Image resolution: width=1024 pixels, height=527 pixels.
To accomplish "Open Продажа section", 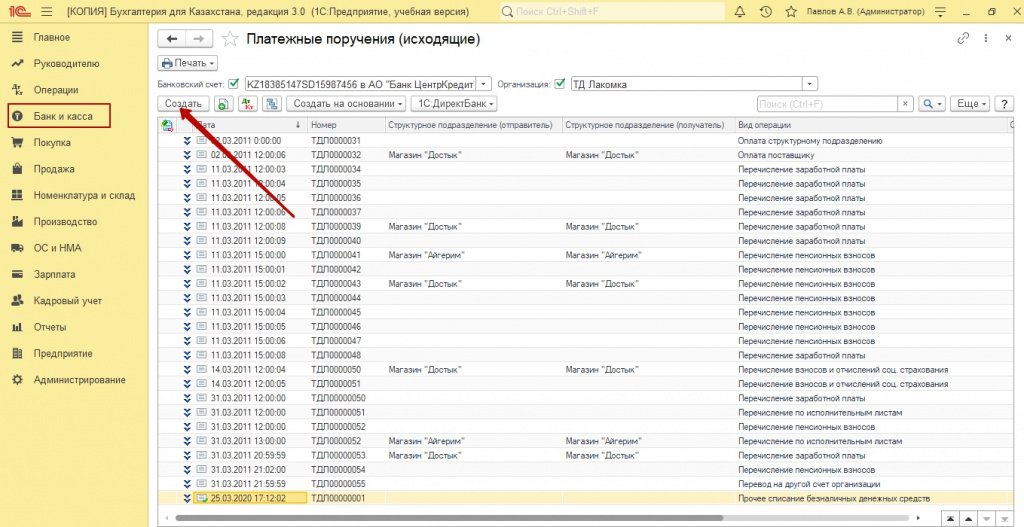I will click(54, 169).
